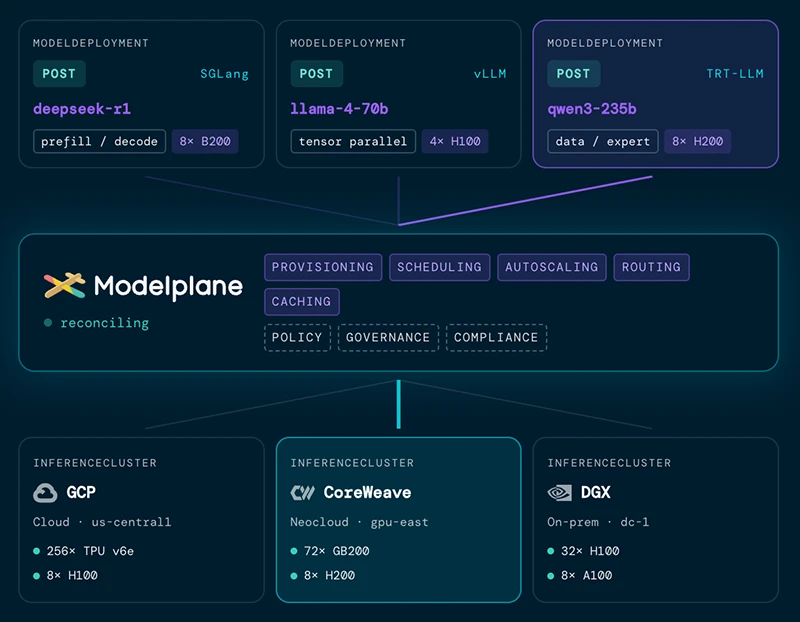Click the 4× H100 GPU chip
The width and height of the screenshot is (800, 622).
(455, 141)
